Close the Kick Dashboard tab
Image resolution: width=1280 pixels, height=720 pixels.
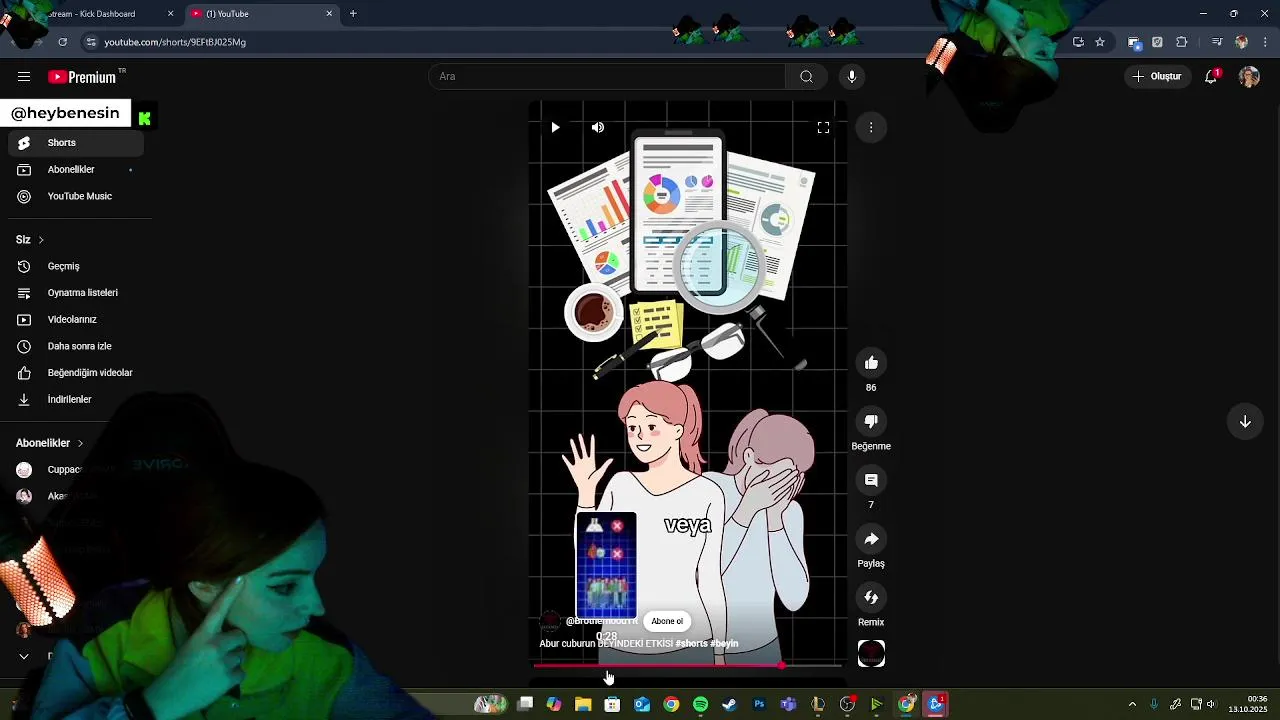pyautogui.click(x=170, y=14)
